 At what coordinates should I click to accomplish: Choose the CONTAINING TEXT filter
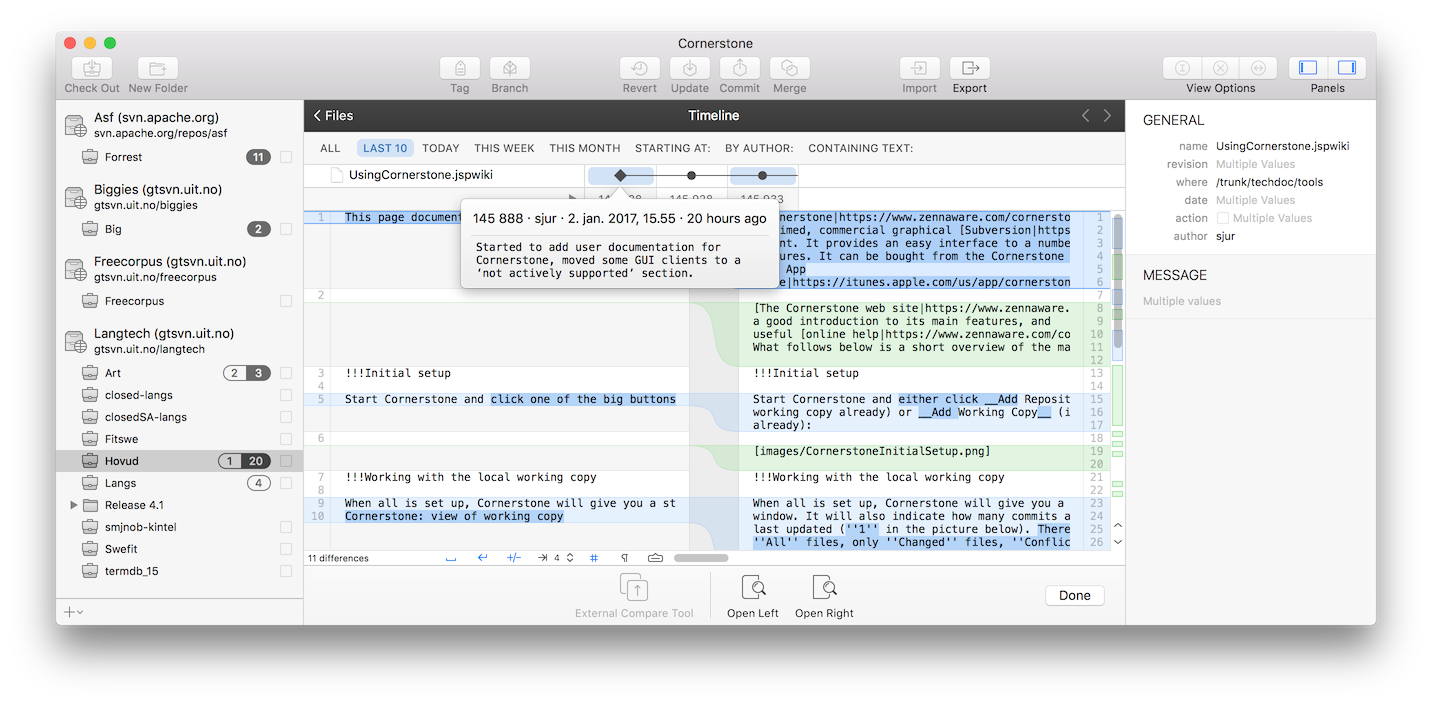point(860,148)
